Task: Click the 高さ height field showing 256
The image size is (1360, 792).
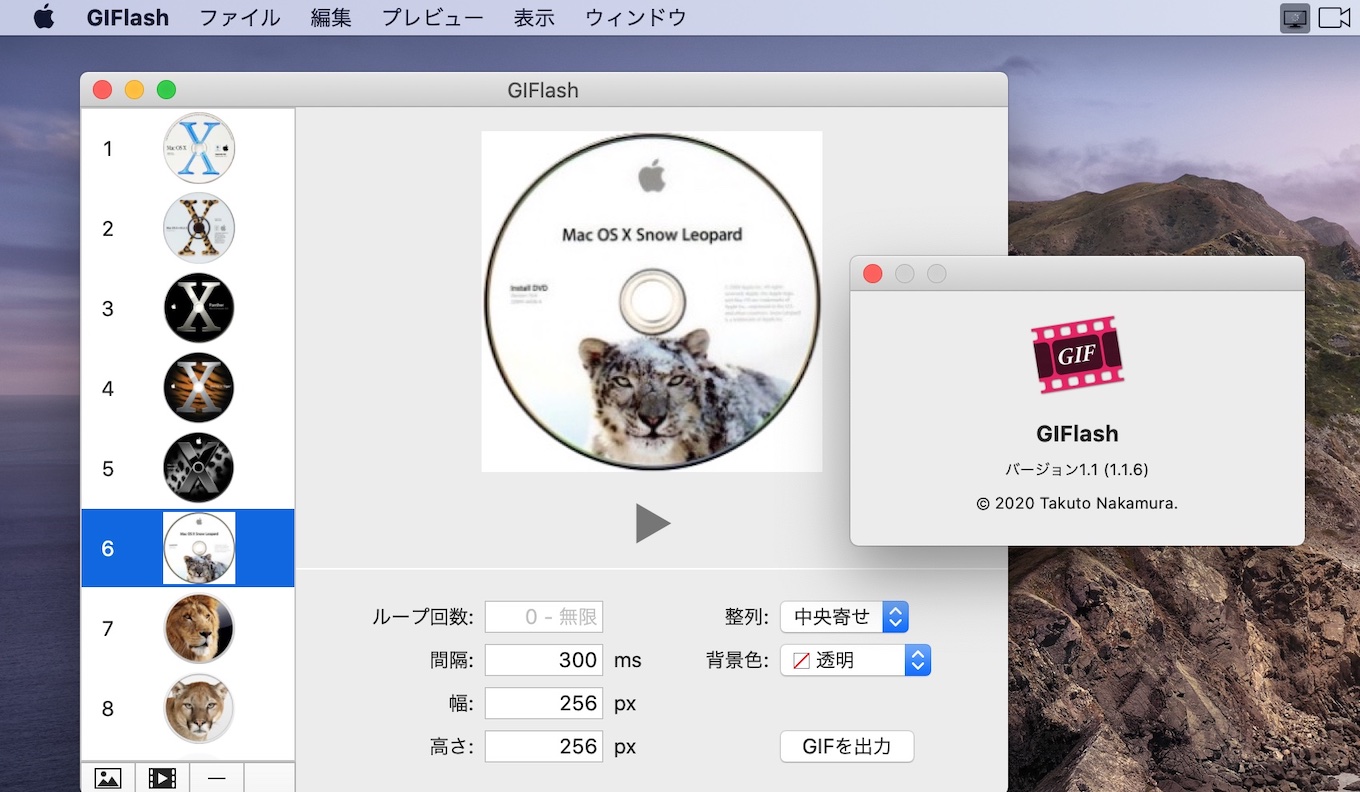Action: 544,746
